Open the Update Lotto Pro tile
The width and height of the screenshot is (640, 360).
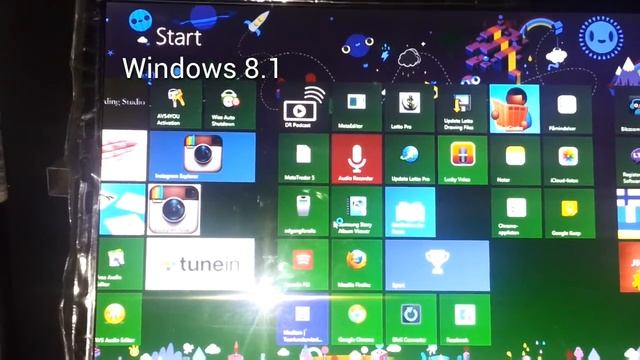pos(410,160)
